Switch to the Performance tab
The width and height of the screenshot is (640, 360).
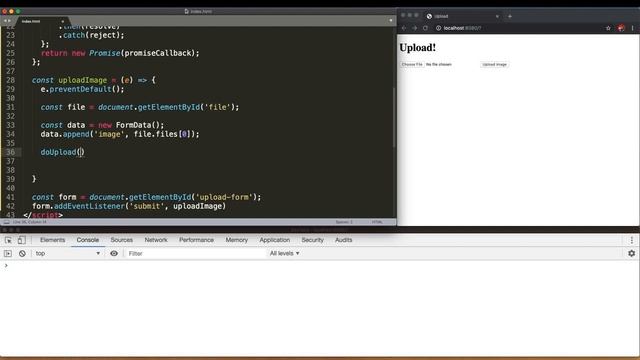[196, 240]
